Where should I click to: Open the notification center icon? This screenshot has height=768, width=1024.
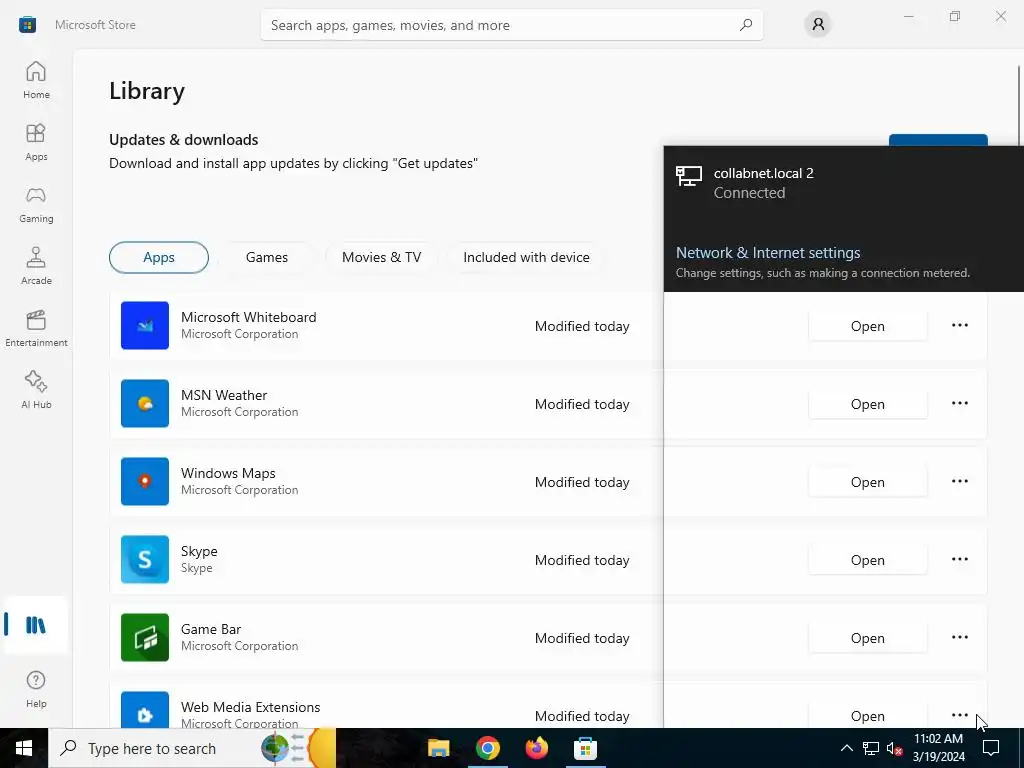(991, 748)
